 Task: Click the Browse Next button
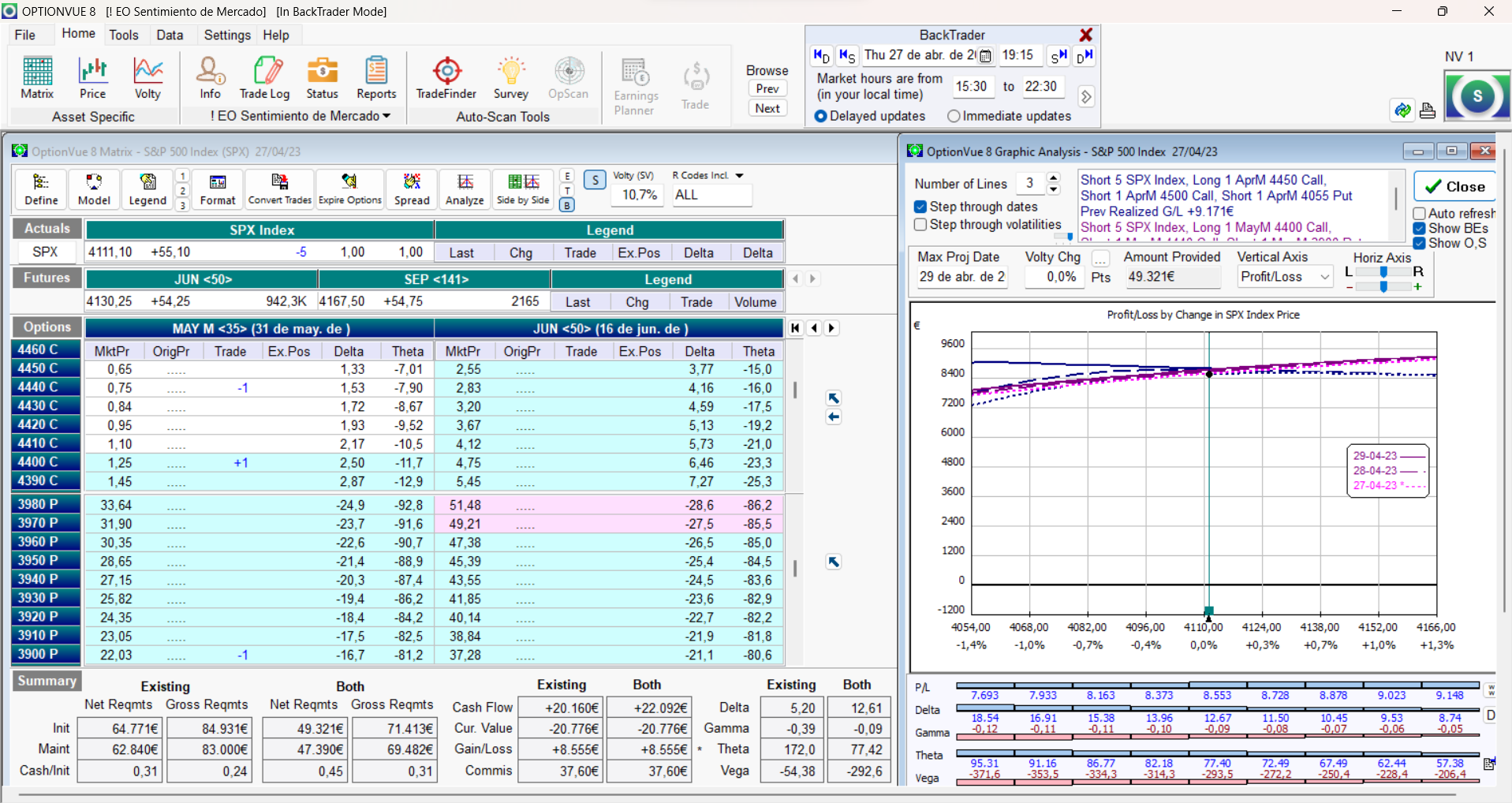tap(767, 108)
